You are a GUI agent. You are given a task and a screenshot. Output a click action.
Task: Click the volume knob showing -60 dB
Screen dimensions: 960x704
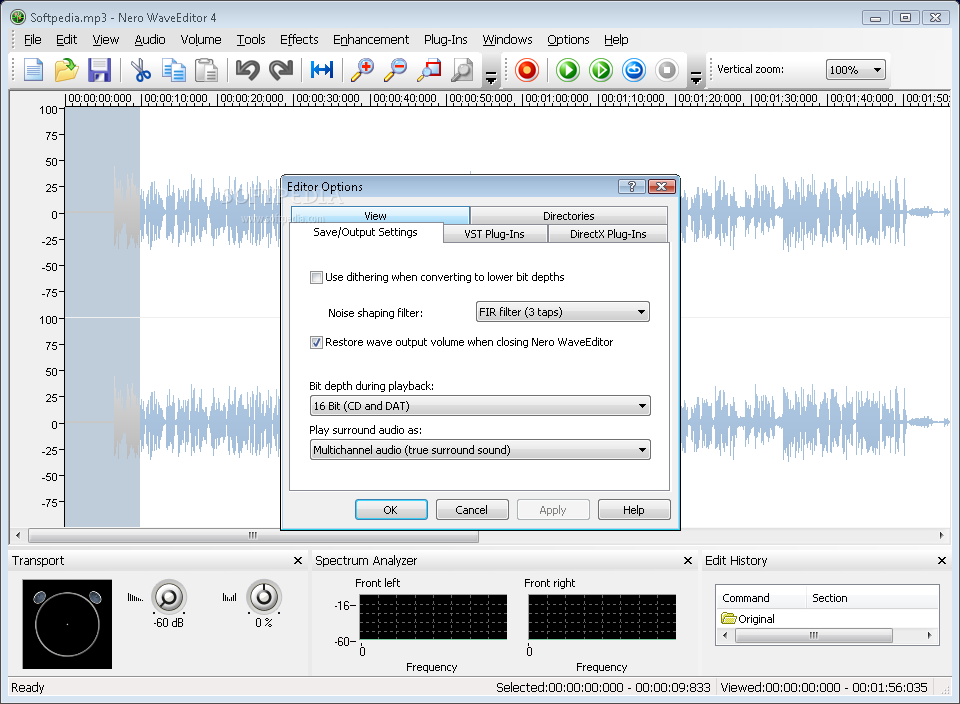click(x=168, y=597)
